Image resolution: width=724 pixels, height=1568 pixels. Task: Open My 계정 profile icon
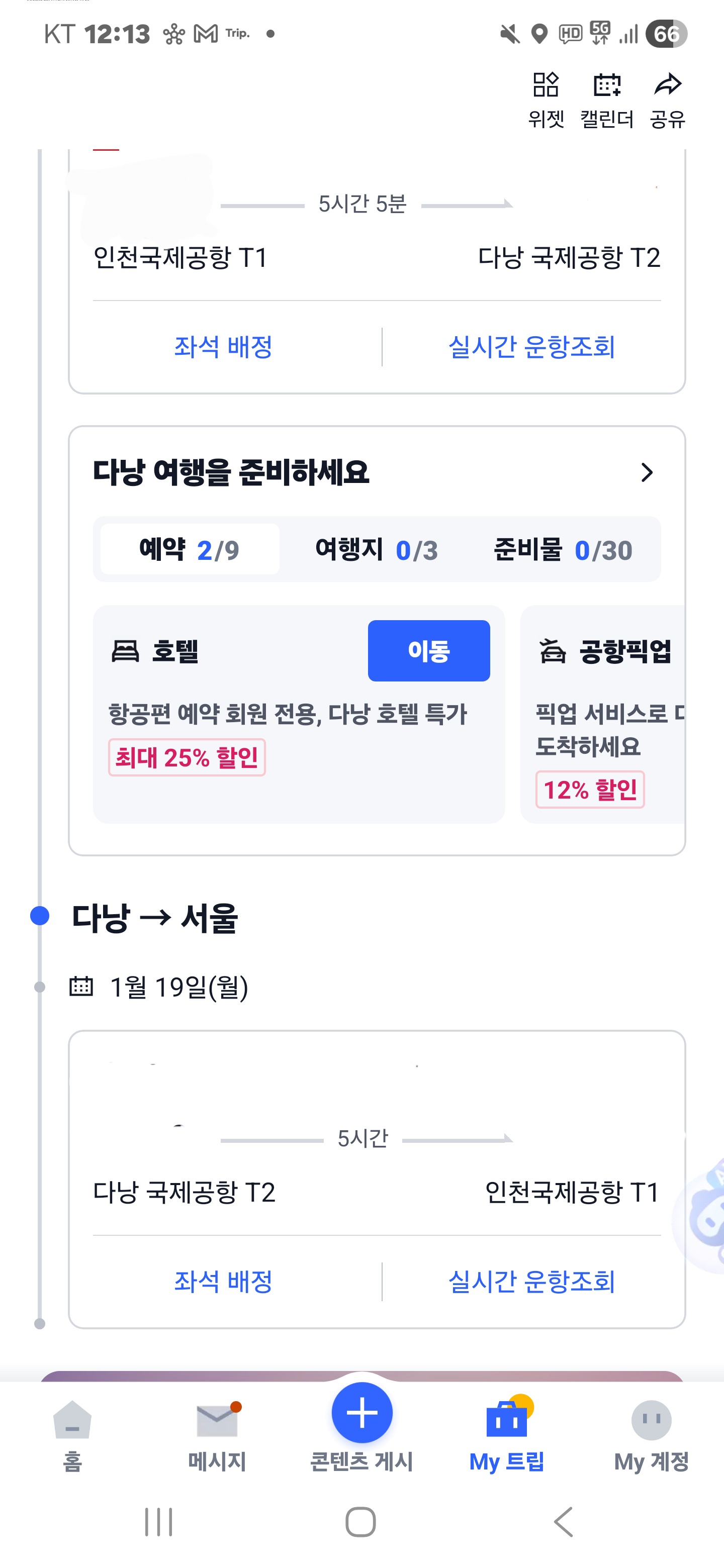(x=651, y=1421)
